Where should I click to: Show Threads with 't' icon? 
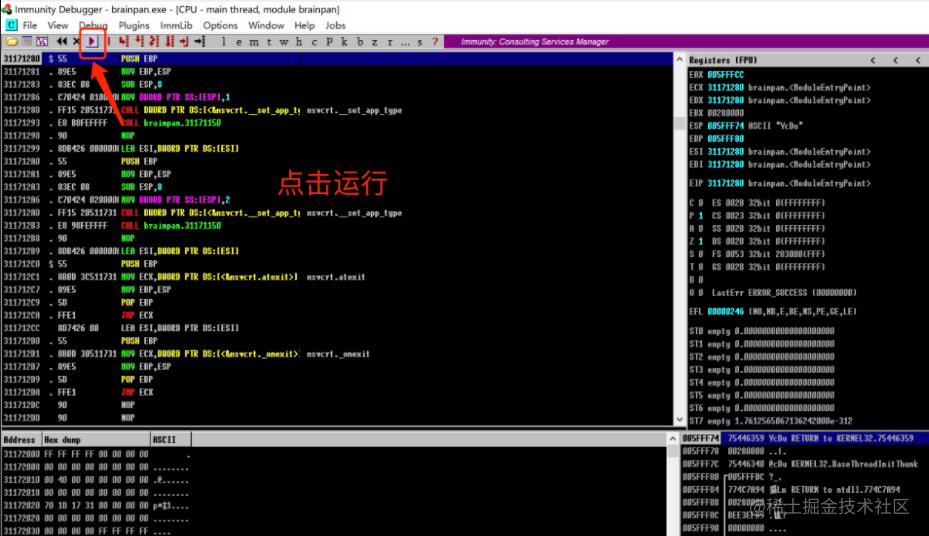click(269, 41)
